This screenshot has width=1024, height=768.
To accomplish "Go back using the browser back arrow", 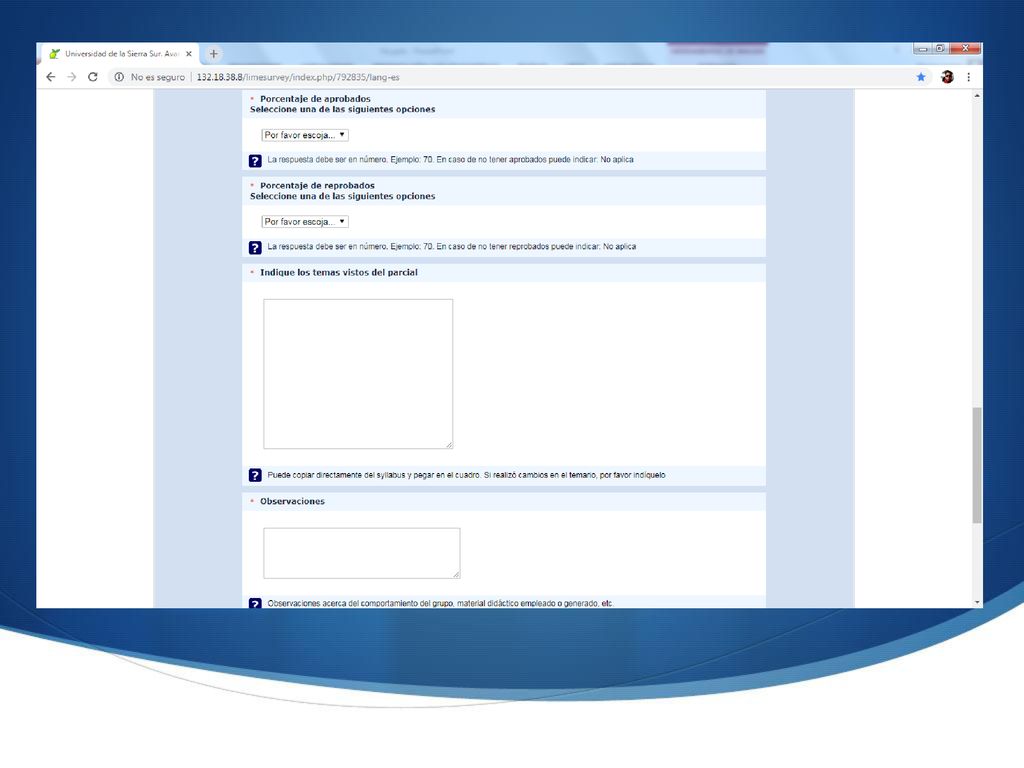I will [x=51, y=77].
